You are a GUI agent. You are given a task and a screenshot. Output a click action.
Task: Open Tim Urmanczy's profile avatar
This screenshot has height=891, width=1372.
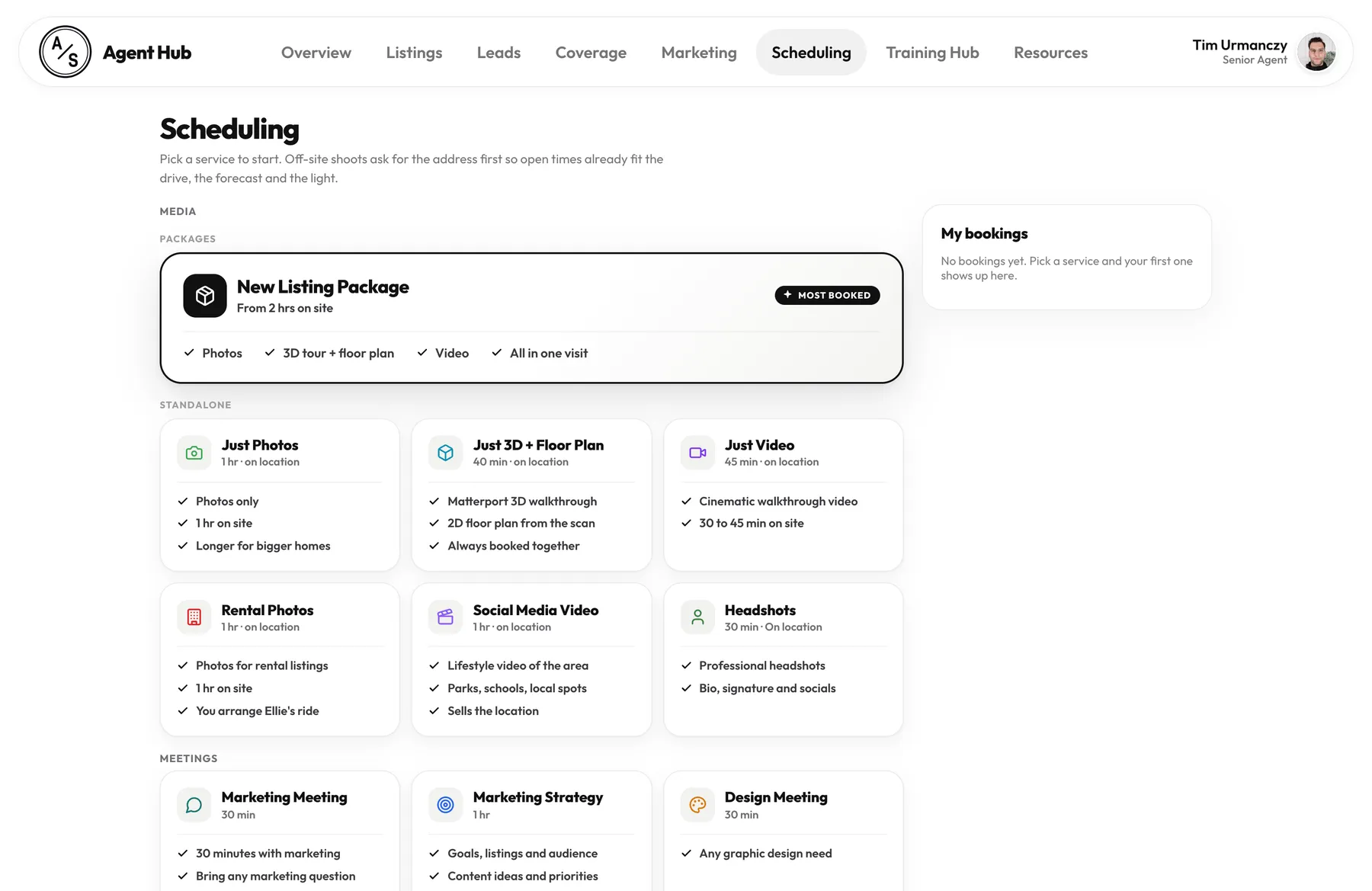coord(1316,52)
